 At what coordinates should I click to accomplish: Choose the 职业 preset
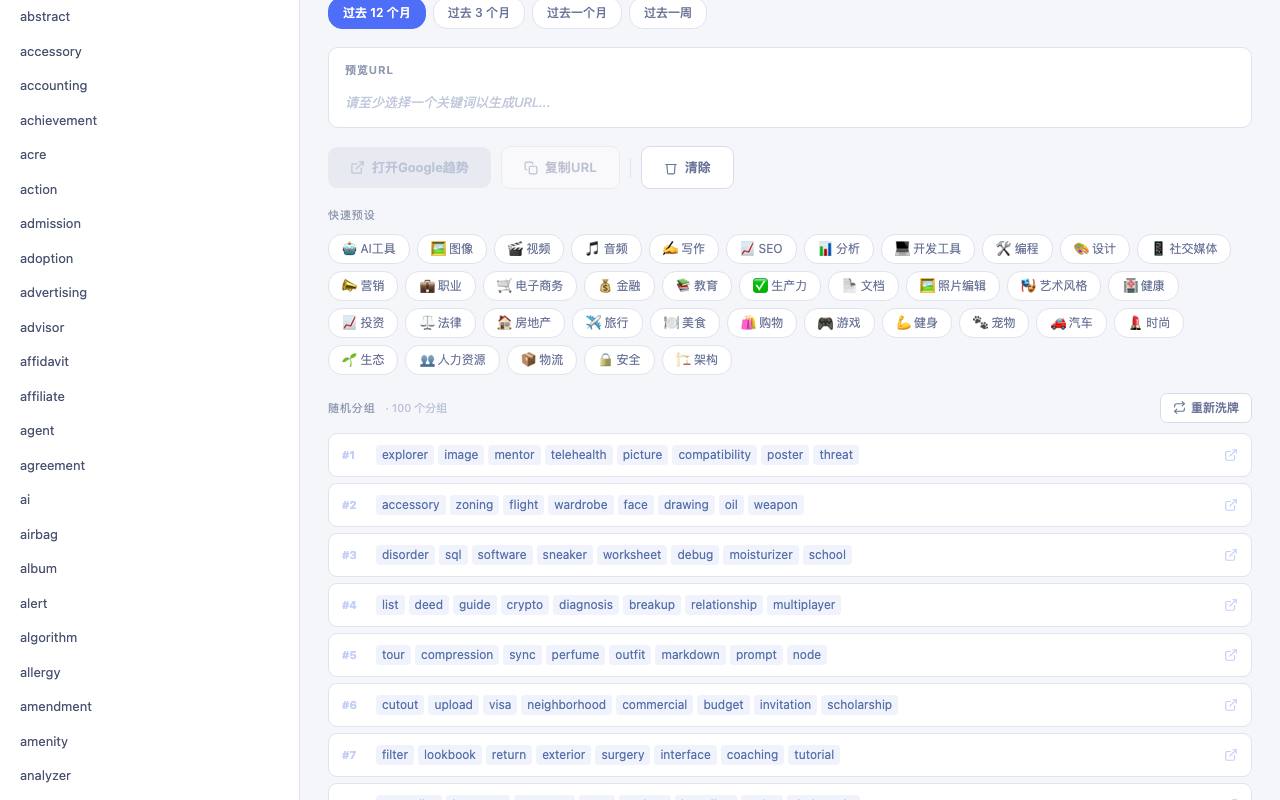point(441,286)
